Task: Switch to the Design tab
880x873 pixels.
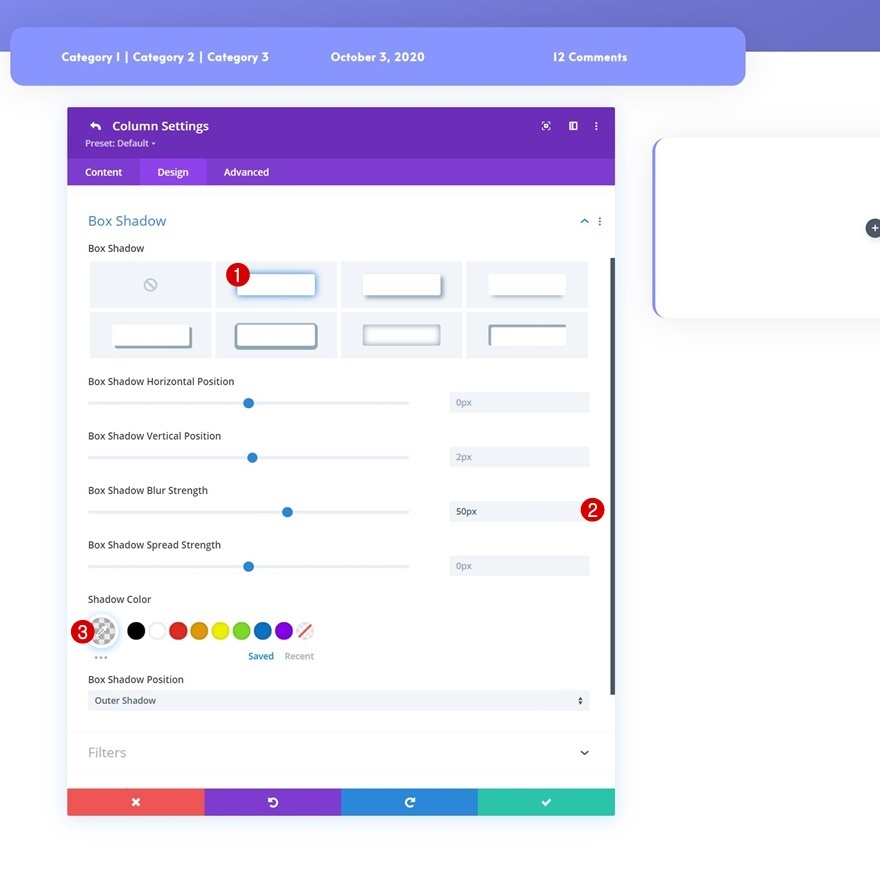Action: (x=173, y=172)
